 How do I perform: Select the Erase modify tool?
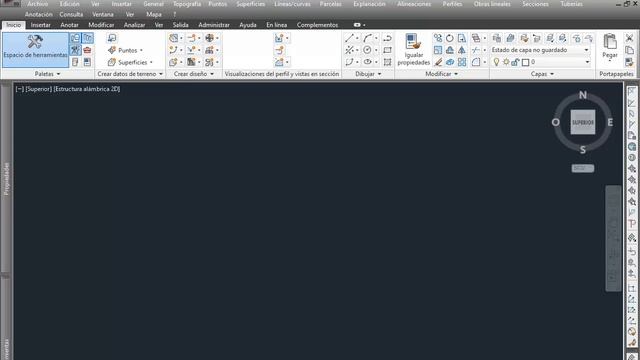click(x=438, y=62)
